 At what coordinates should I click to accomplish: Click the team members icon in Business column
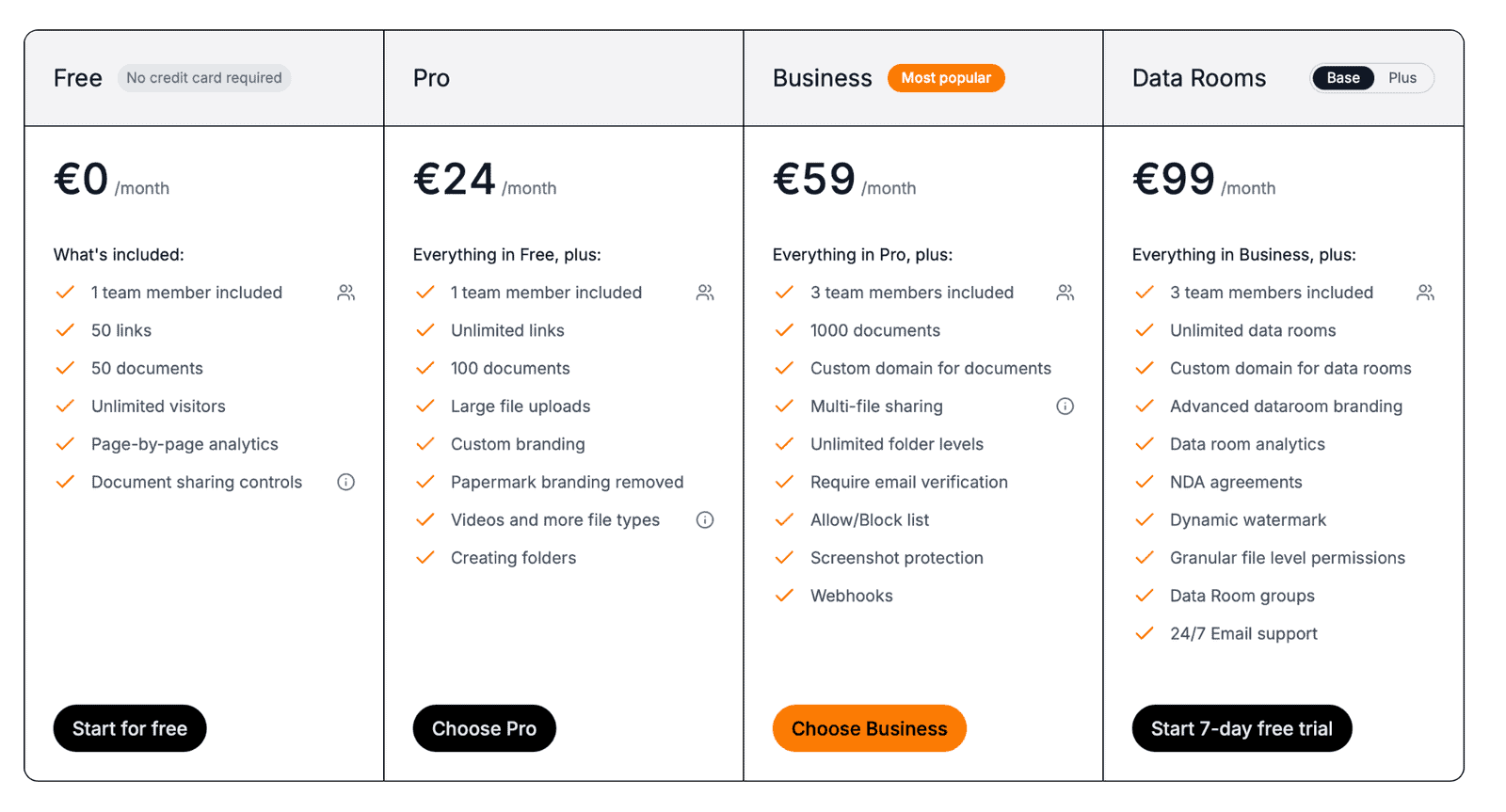pos(1065,293)
